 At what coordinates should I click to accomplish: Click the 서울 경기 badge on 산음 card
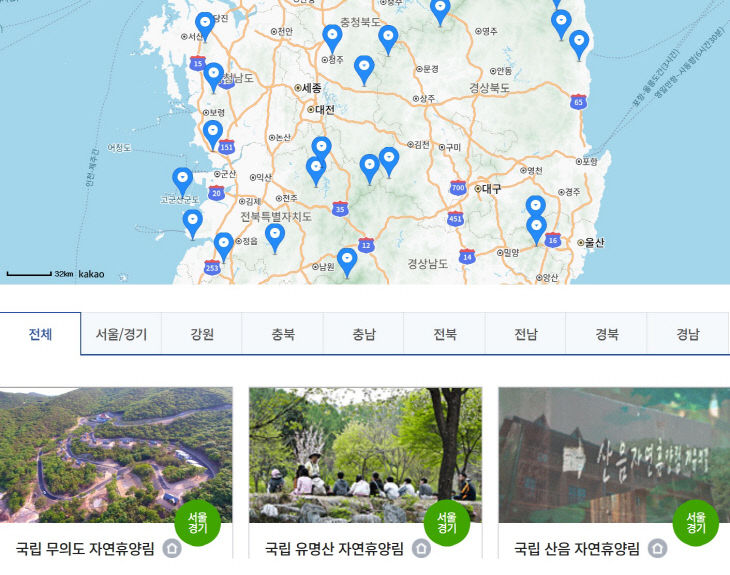[696, 523]
